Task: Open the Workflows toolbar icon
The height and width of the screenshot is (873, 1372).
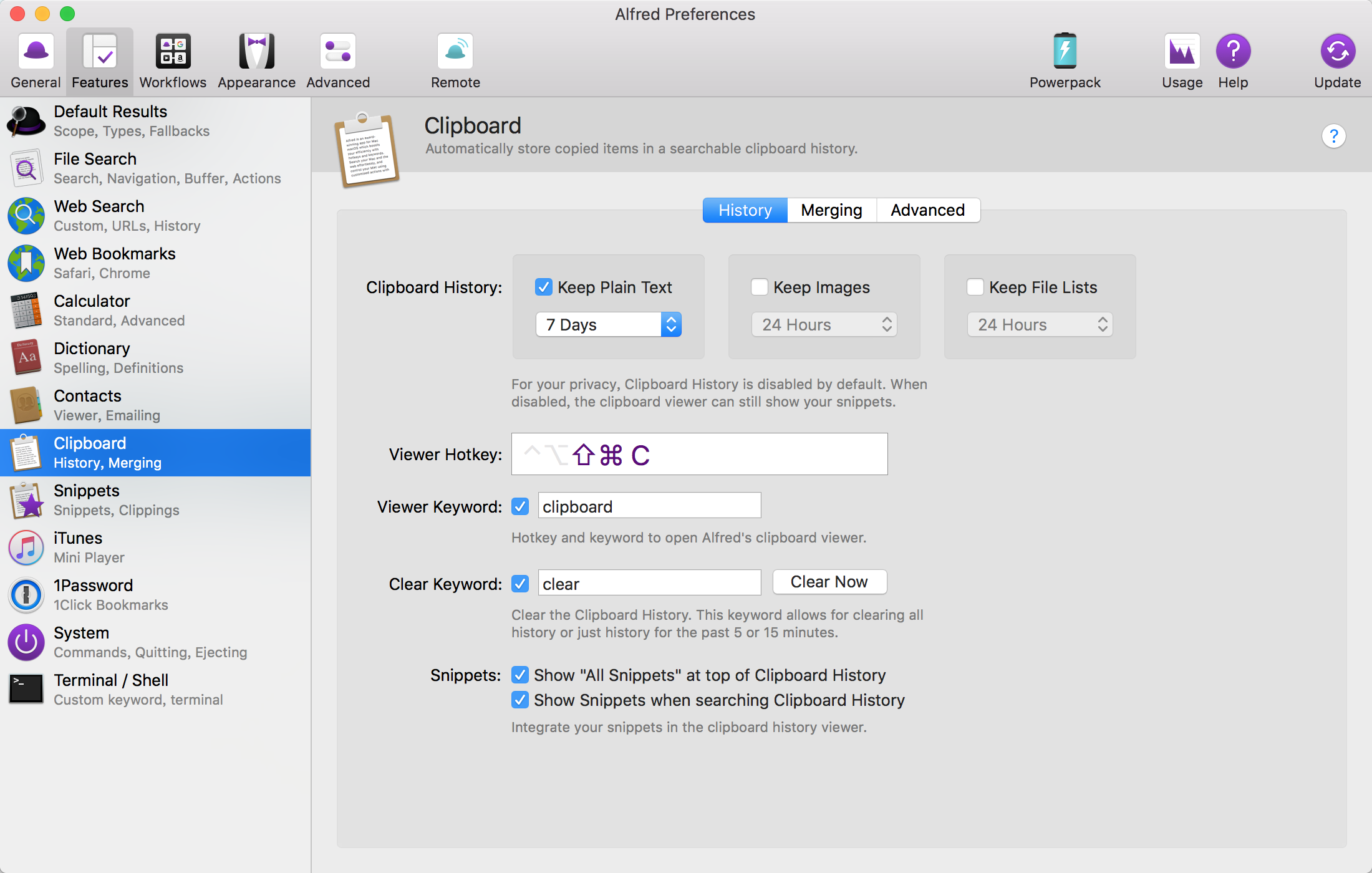Action: point(173,51)
